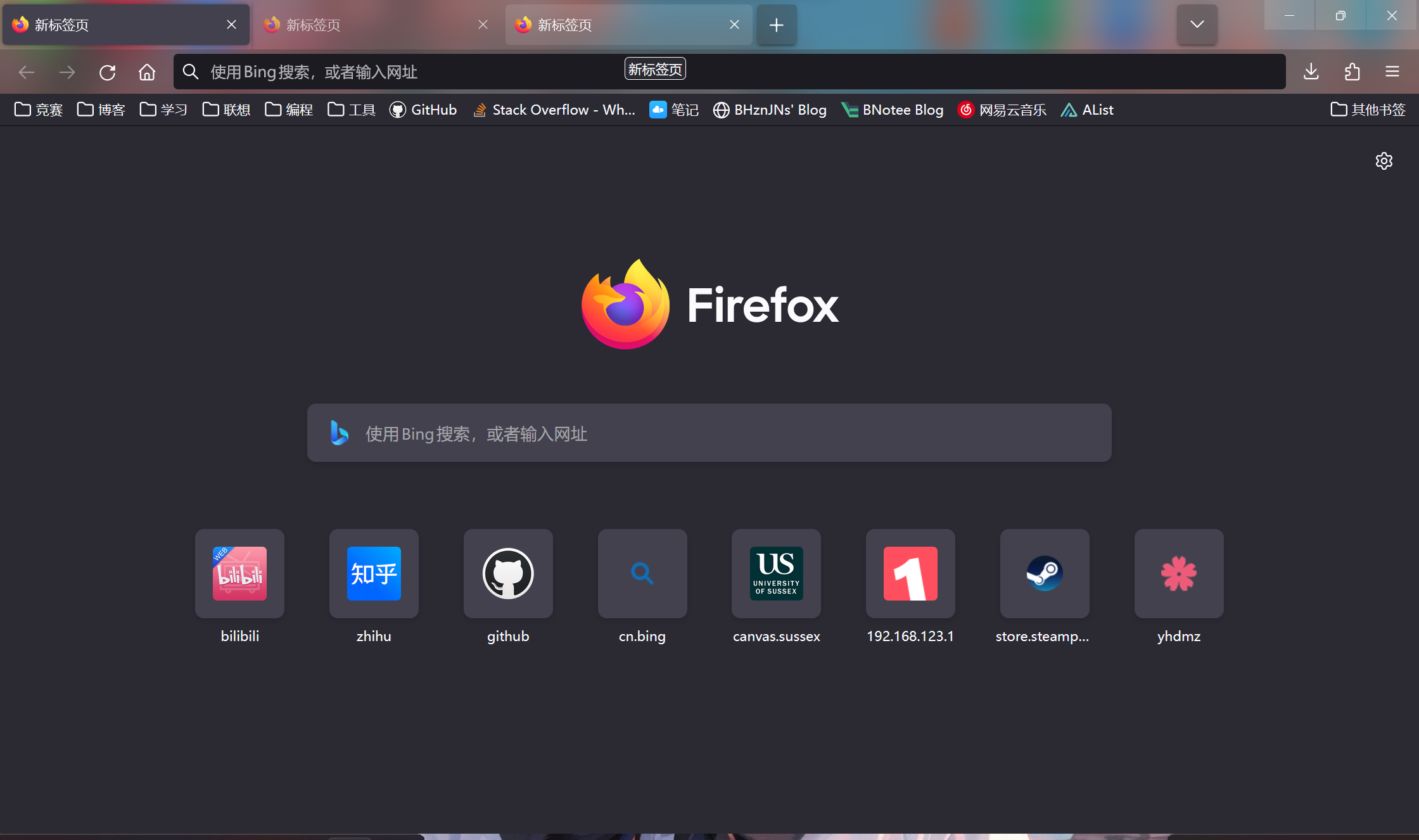1419x840 pixels.
Task: Click the Firefox logo image
Action: (625, 305)
